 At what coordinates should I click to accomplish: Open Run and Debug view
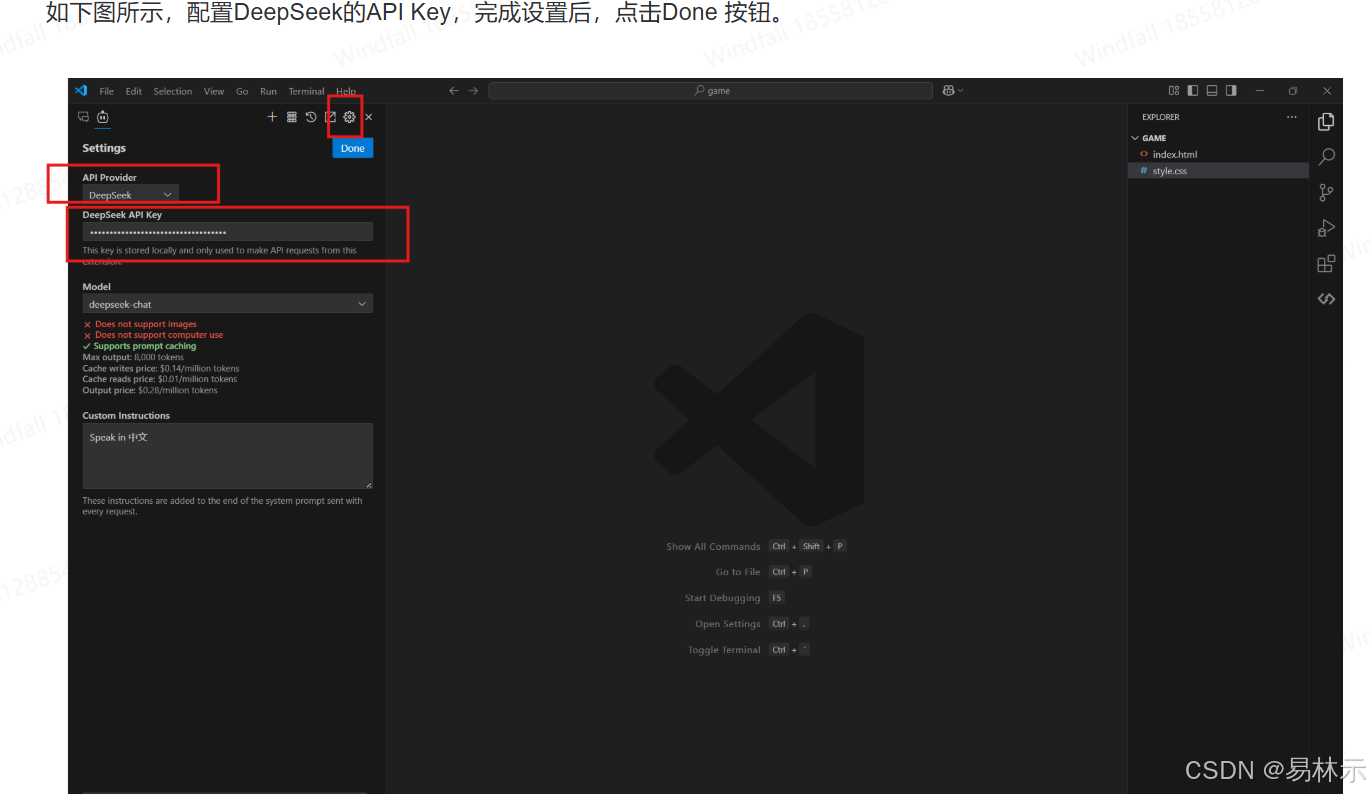(x=1326, y=229)
